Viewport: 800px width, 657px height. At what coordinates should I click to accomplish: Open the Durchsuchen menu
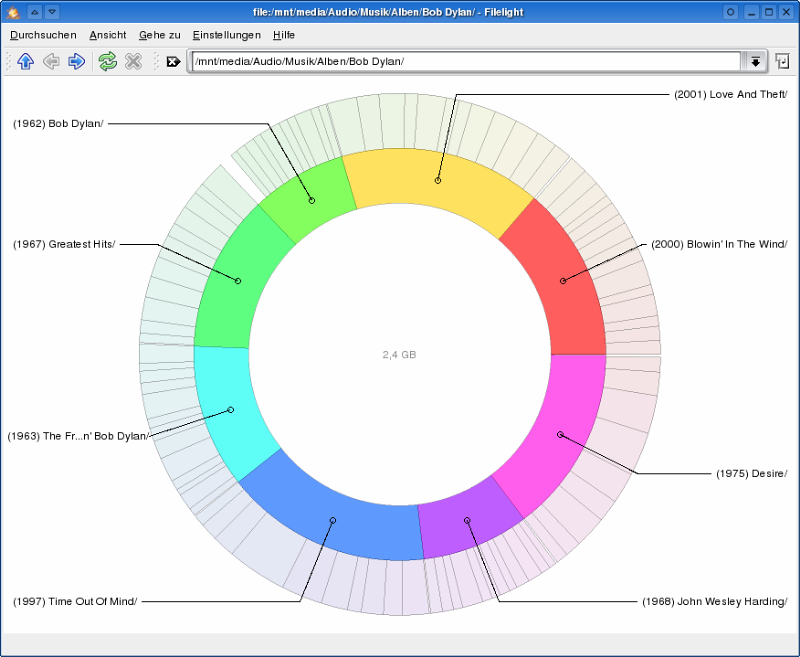(43, 35)
